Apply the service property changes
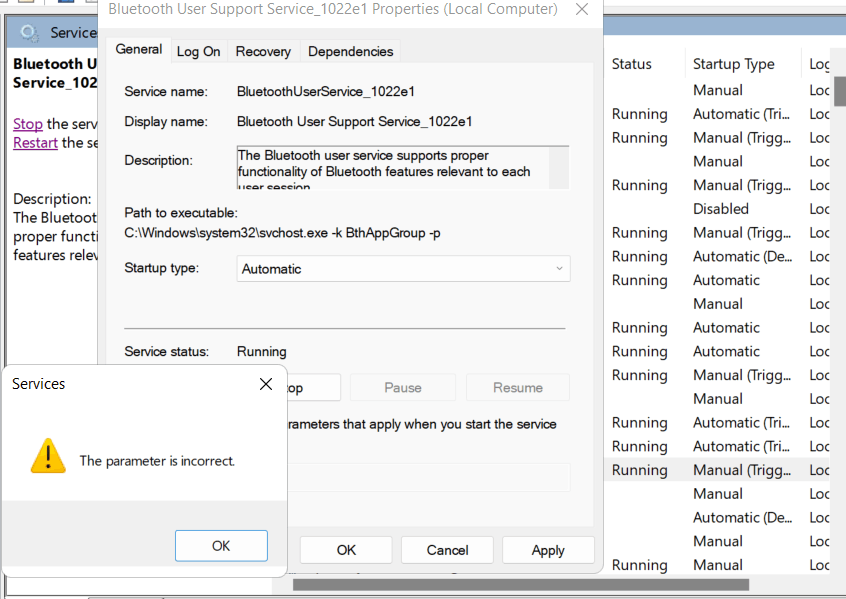The height and width of the screenshot is (599, 846). 548,550
